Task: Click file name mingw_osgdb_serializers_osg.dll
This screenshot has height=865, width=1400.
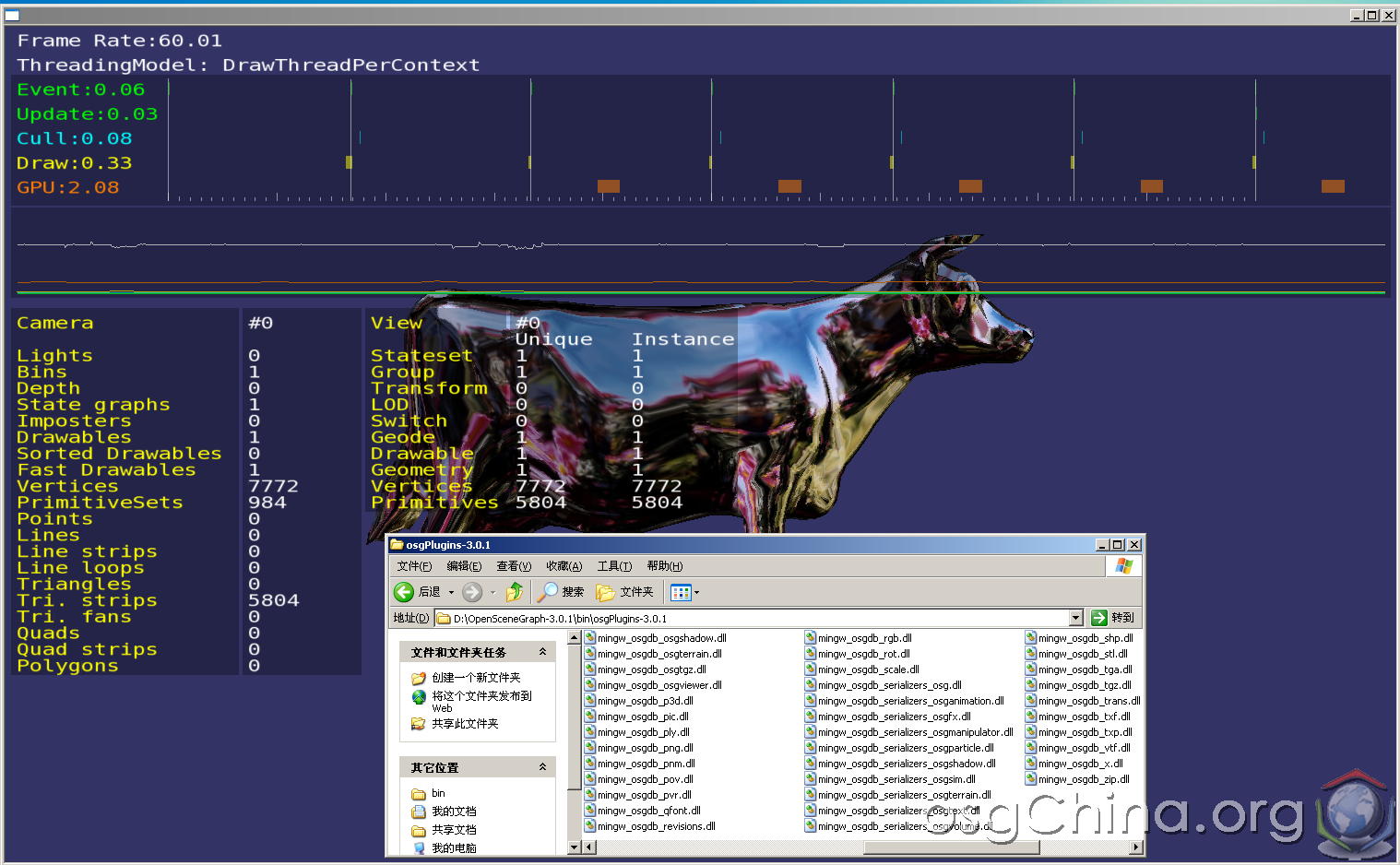Action: click(890, 685)
